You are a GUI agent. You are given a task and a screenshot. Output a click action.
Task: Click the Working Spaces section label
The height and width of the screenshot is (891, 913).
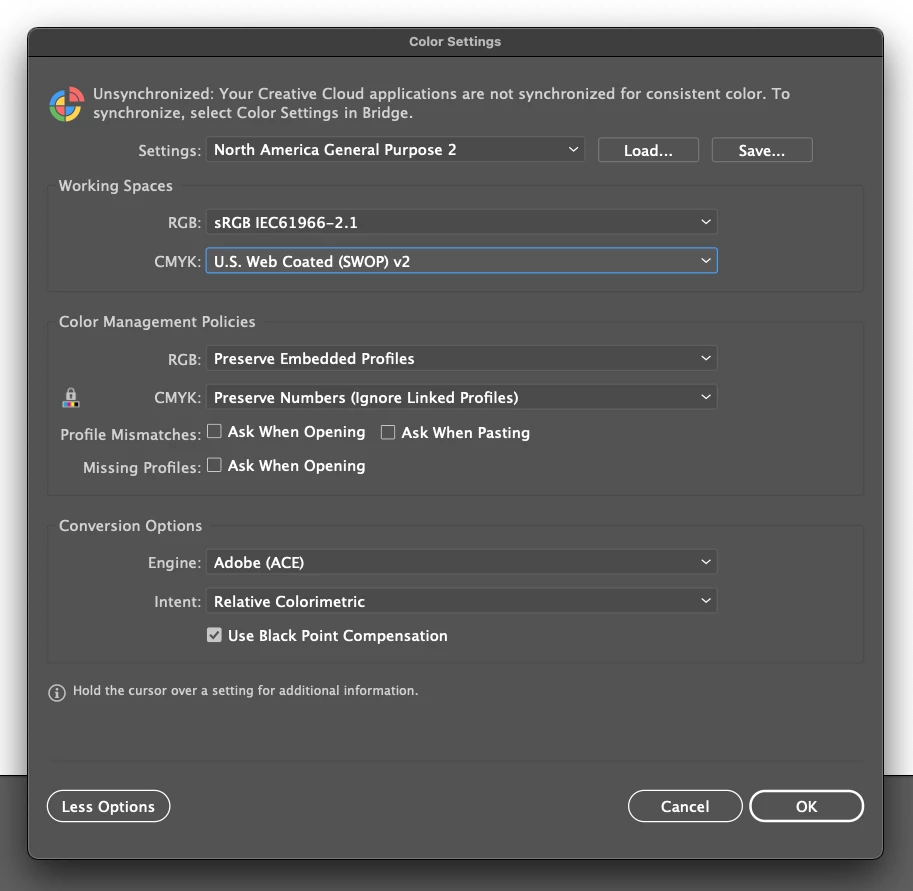pyautogui.click(x=116, y=186)
